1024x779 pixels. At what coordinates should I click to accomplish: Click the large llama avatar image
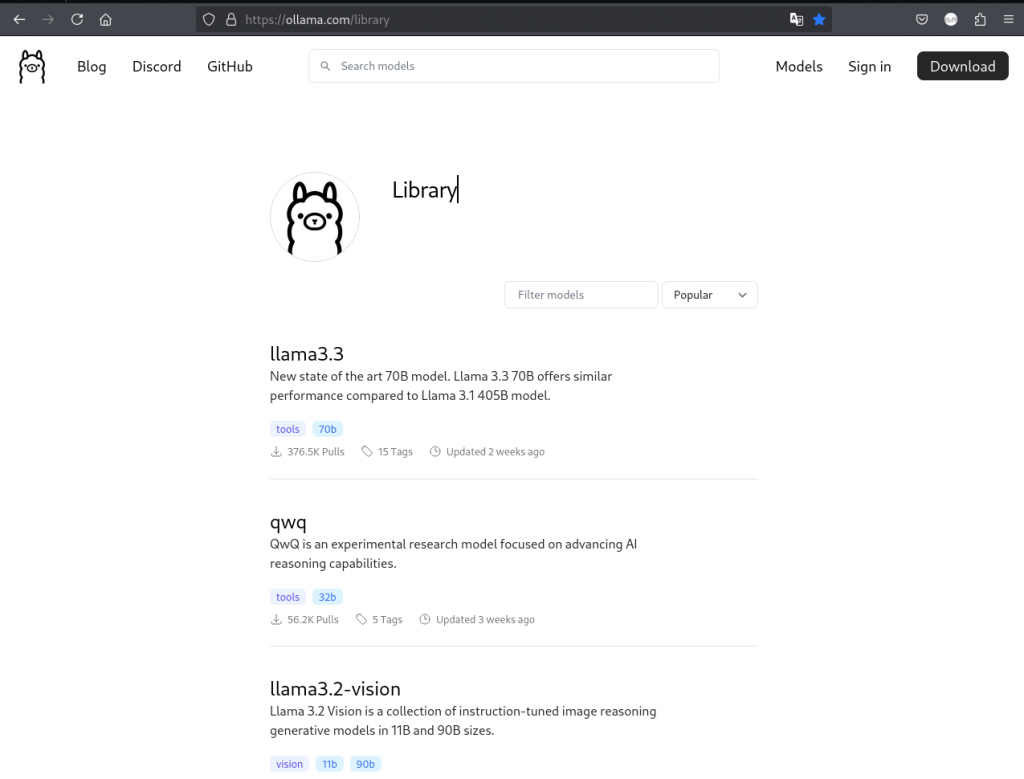tap(315, 217)
